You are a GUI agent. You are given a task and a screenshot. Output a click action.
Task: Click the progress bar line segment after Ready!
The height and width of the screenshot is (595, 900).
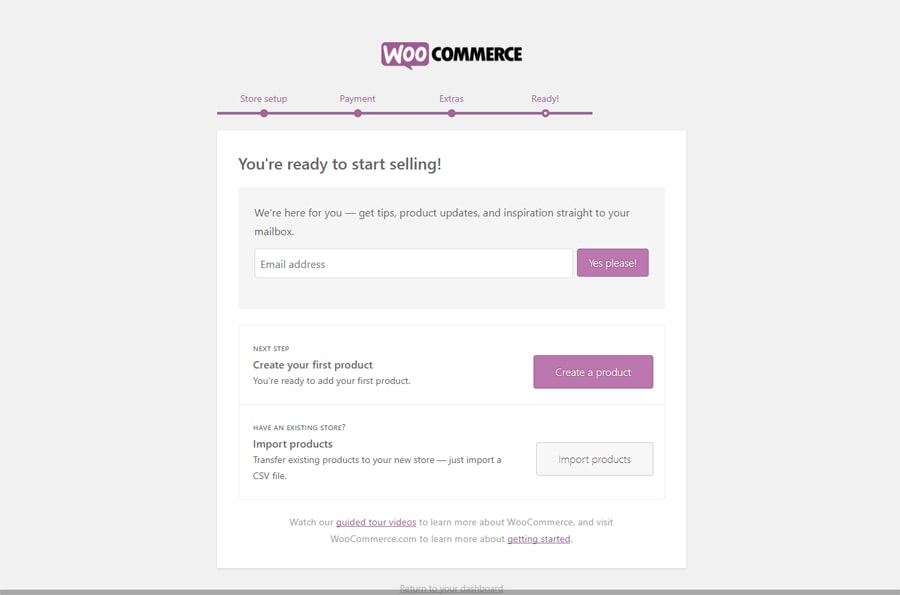[x=571, y=114]
